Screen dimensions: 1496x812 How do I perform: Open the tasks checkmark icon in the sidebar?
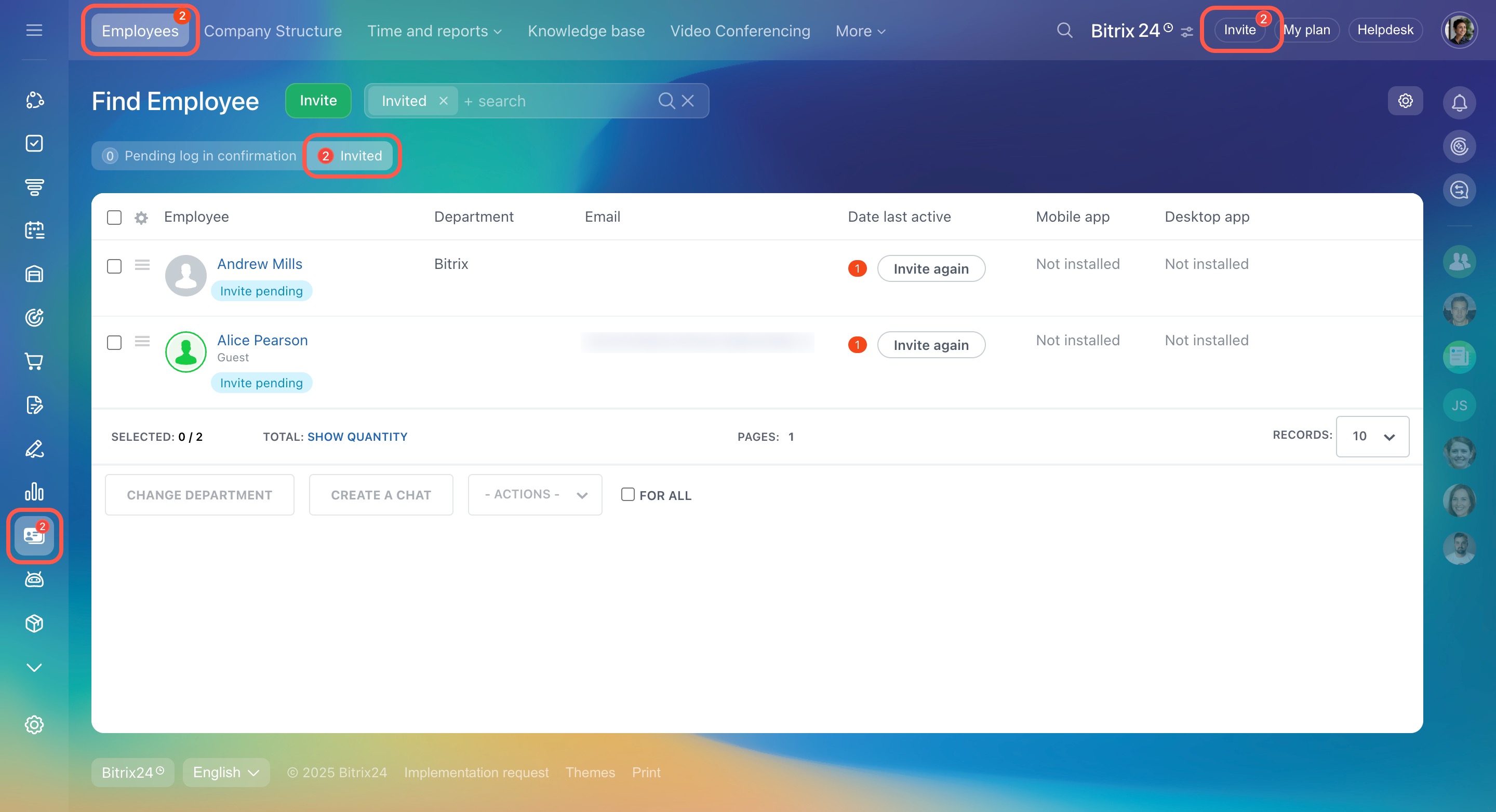tap(34, 143)
